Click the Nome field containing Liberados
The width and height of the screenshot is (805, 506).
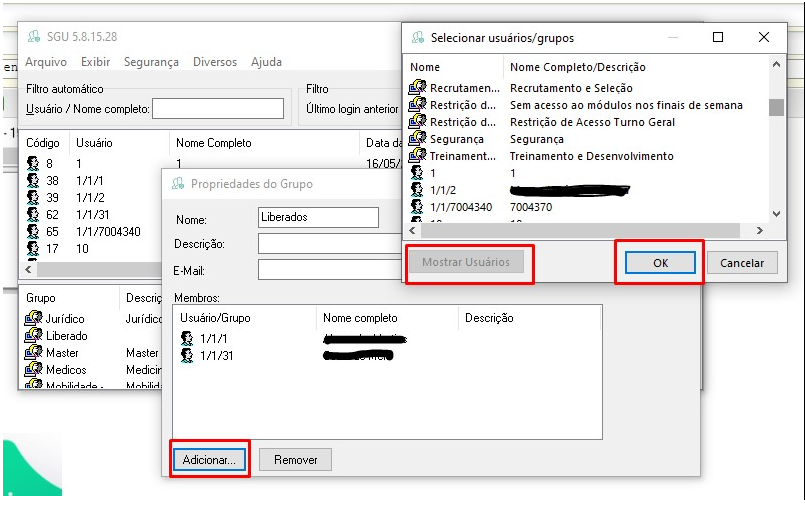(x=318, y=218)
